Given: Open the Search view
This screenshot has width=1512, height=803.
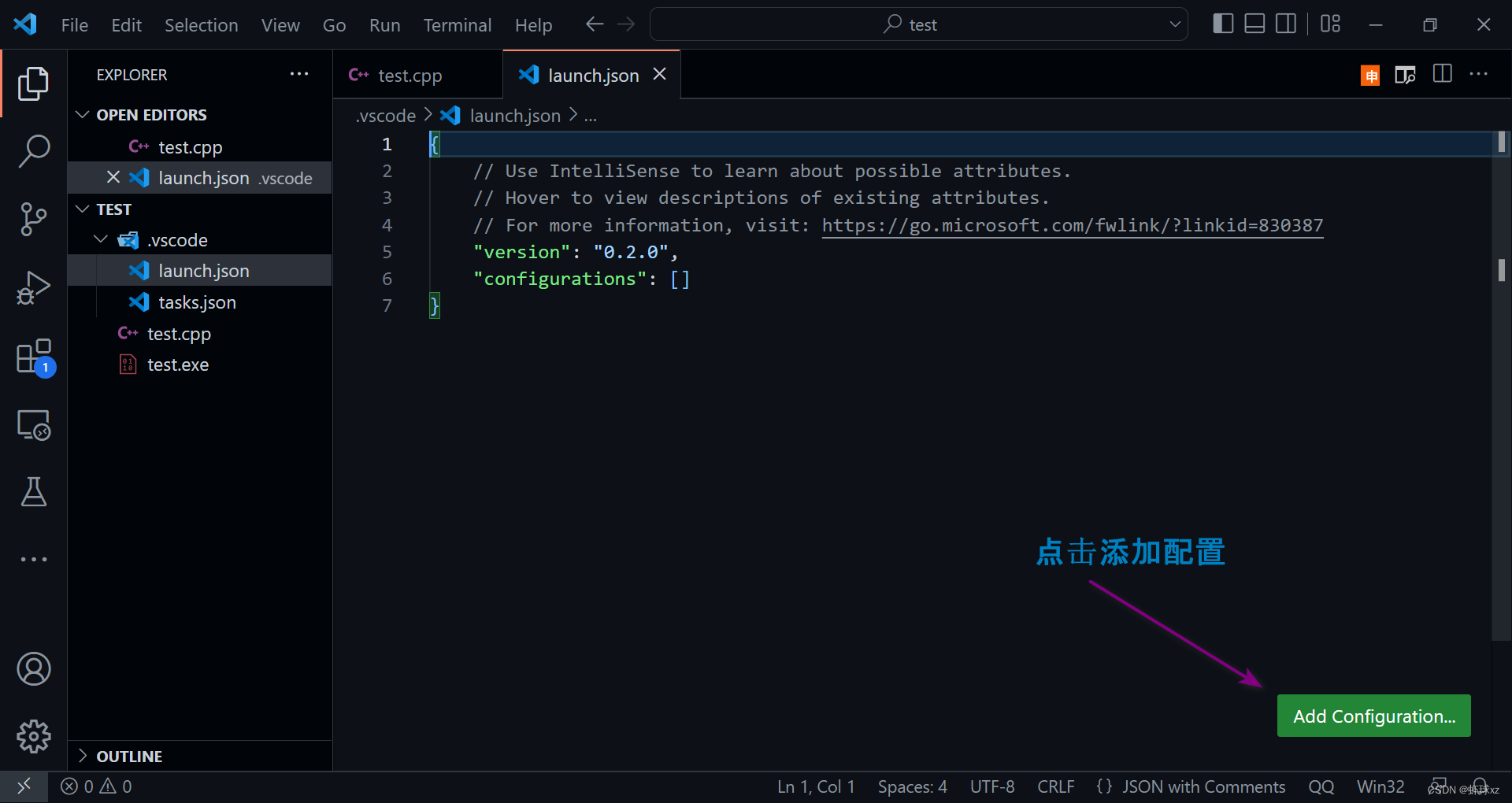Looking at the screenshot, I should pos(33,150).
